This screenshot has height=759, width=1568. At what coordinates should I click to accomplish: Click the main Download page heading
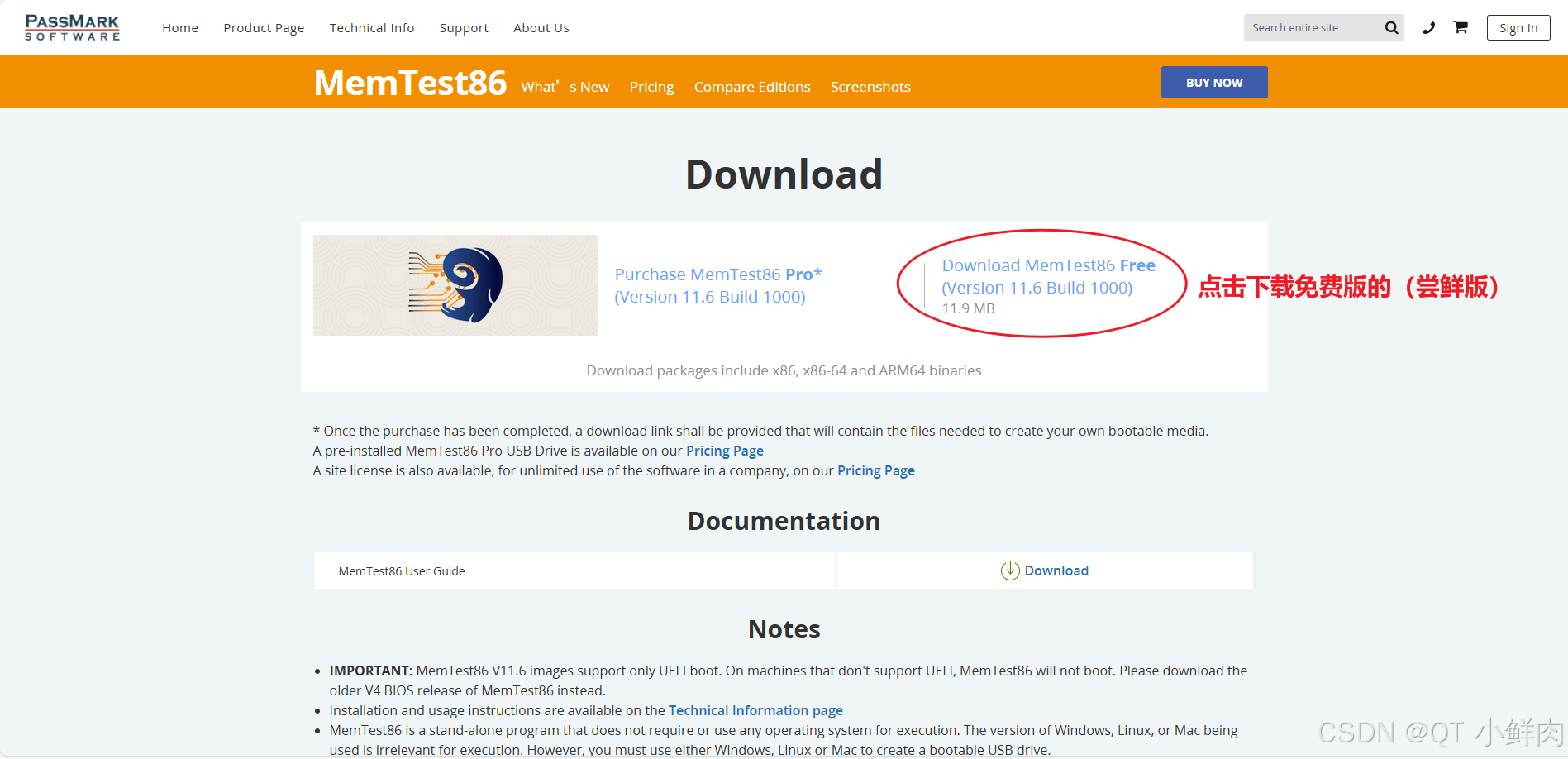[784, 174]
